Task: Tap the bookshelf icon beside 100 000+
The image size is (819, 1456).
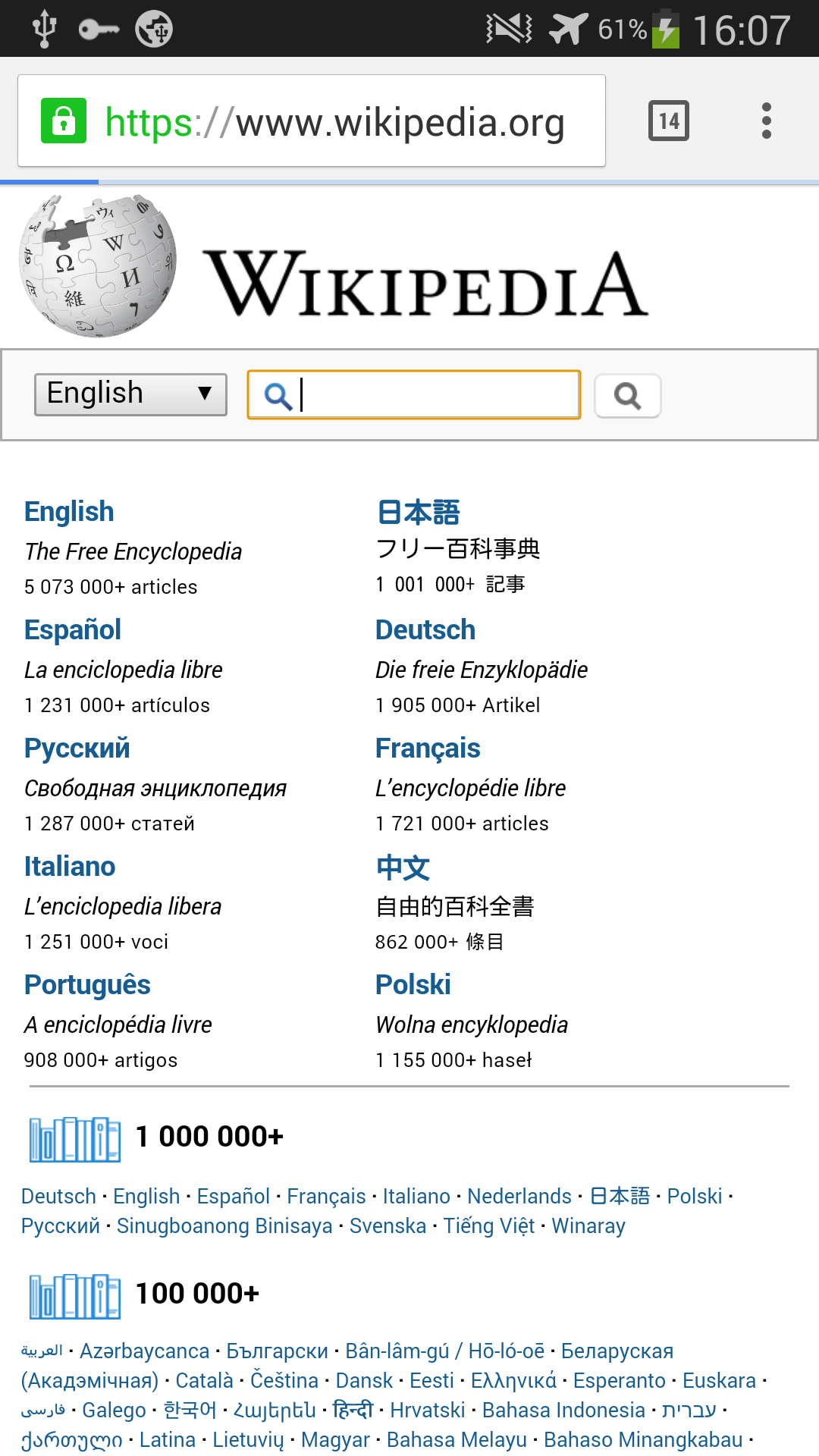Action: pyautogui.click(x=74, y=1296)
